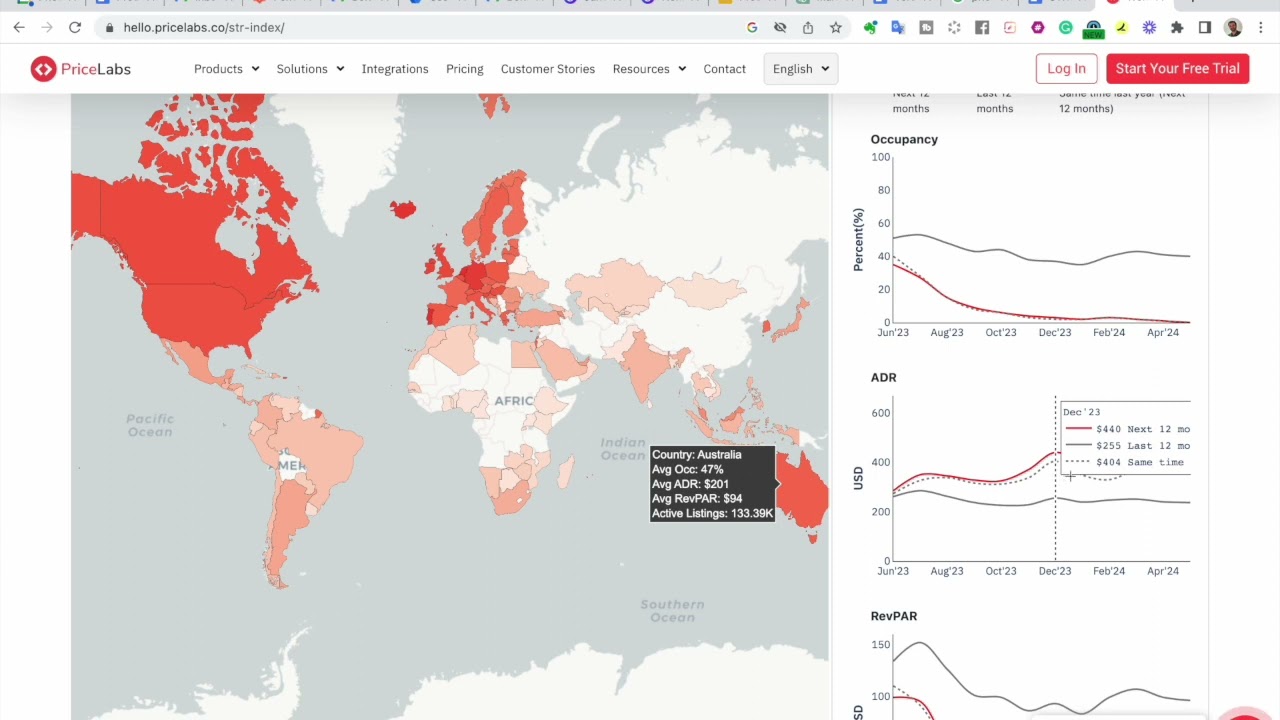Click 'Avg ADR: $201' in map tooltip
The image size is (1280, 720).
tap(690, 484)
